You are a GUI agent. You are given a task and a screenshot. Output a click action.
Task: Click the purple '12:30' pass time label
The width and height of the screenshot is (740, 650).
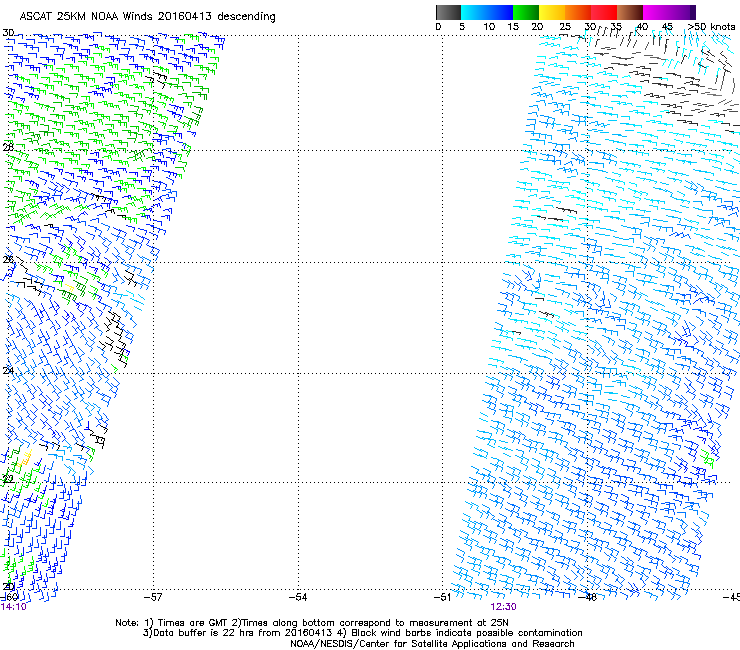pyautogui.click(x=503, y=607)
